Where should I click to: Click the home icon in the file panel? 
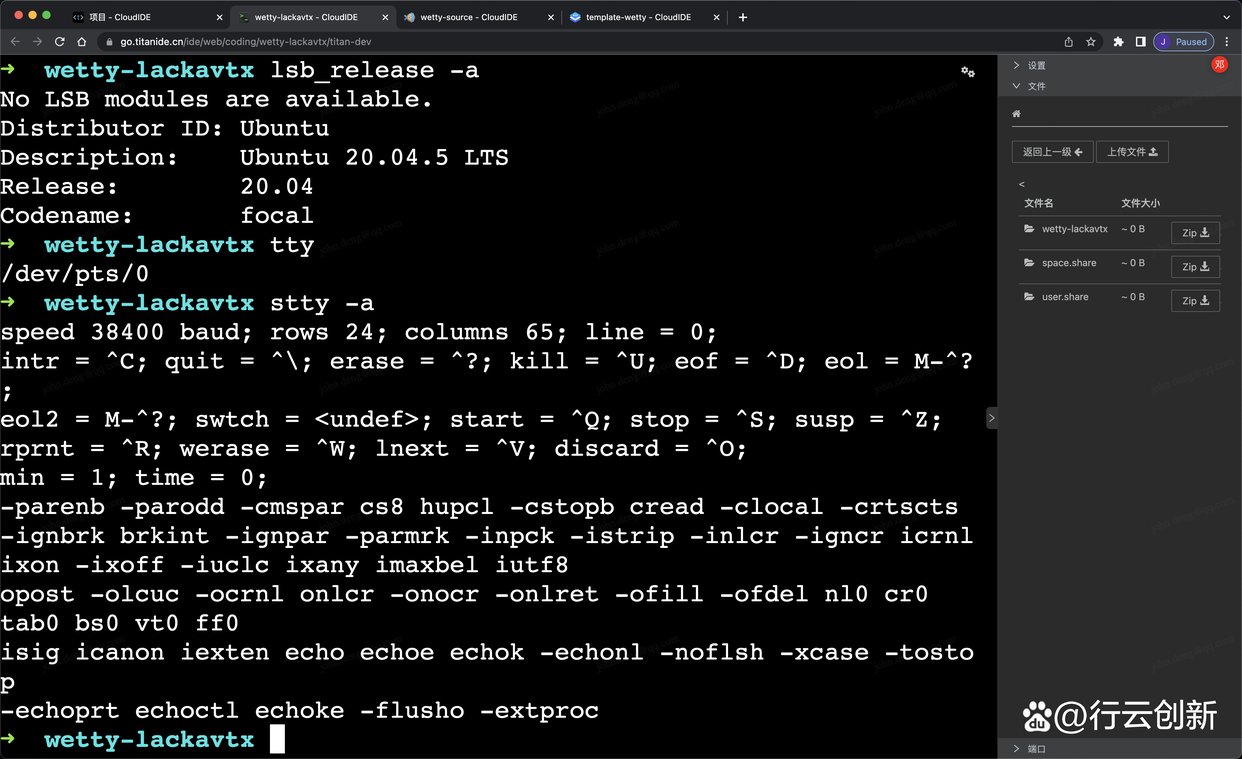click(1015, 113)
